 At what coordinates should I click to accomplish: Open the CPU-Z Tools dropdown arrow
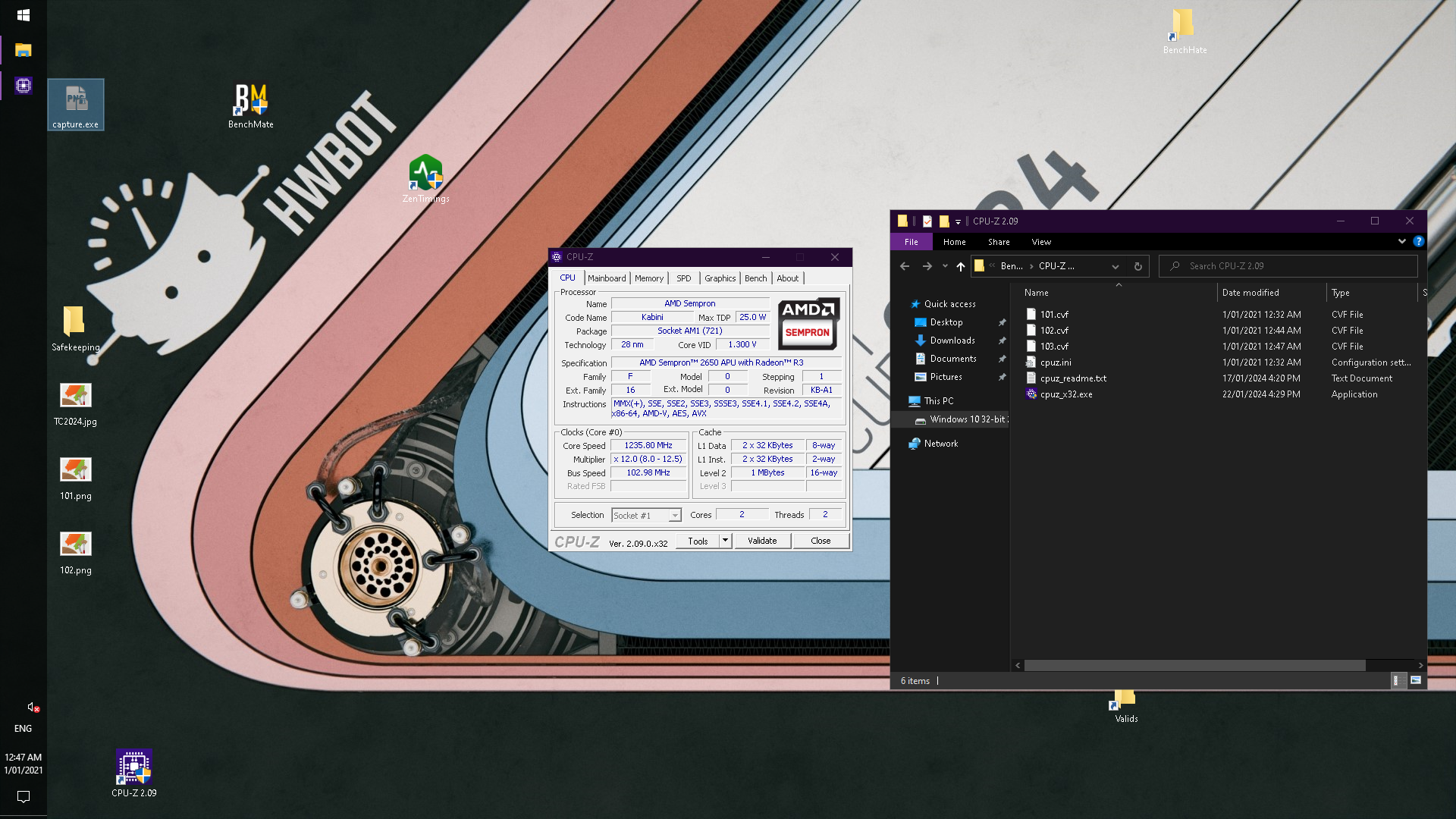click(x=725, y=541)
